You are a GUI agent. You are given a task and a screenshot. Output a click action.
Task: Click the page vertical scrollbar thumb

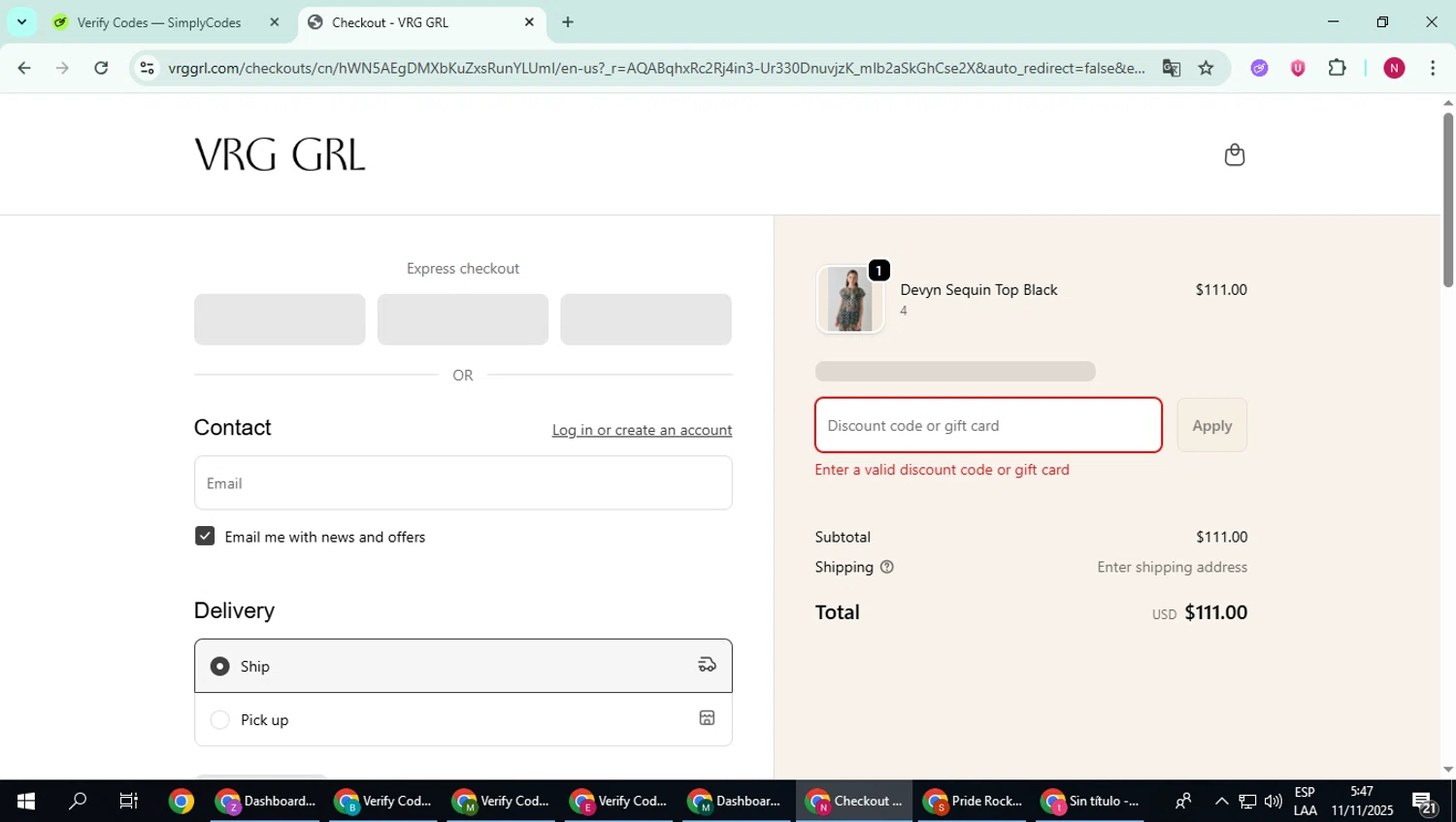click(x=1447, y=199)
